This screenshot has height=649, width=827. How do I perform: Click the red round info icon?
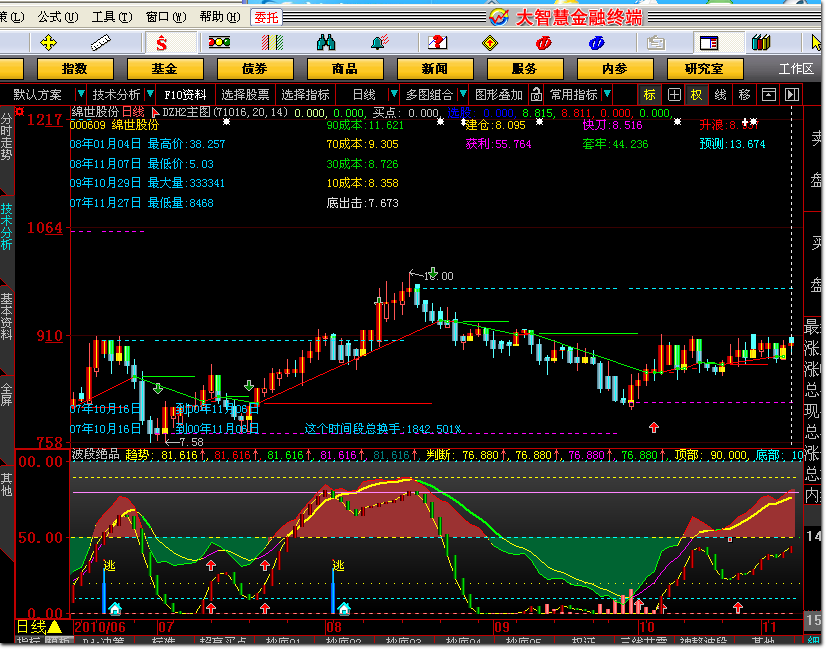point(543,43)
